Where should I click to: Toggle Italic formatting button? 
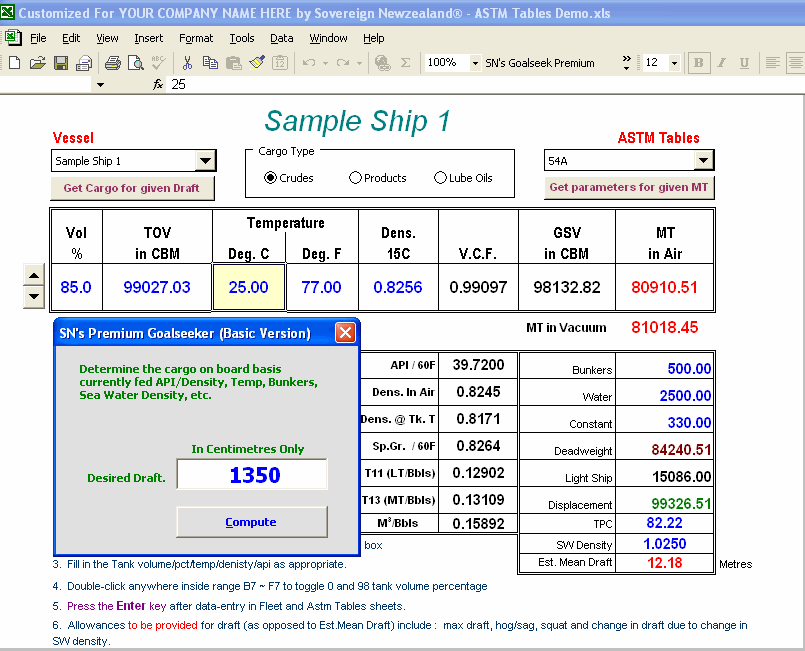721,63
